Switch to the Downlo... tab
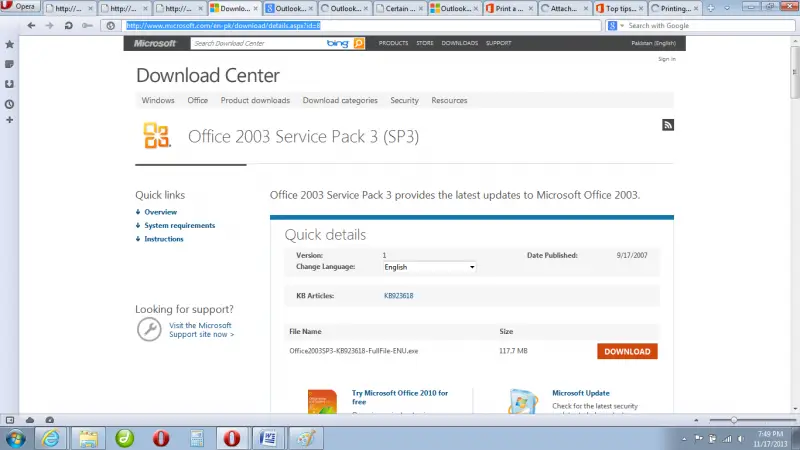Image resolution: width=800 pixels, height=450 pixels. [x=235, y=8]
